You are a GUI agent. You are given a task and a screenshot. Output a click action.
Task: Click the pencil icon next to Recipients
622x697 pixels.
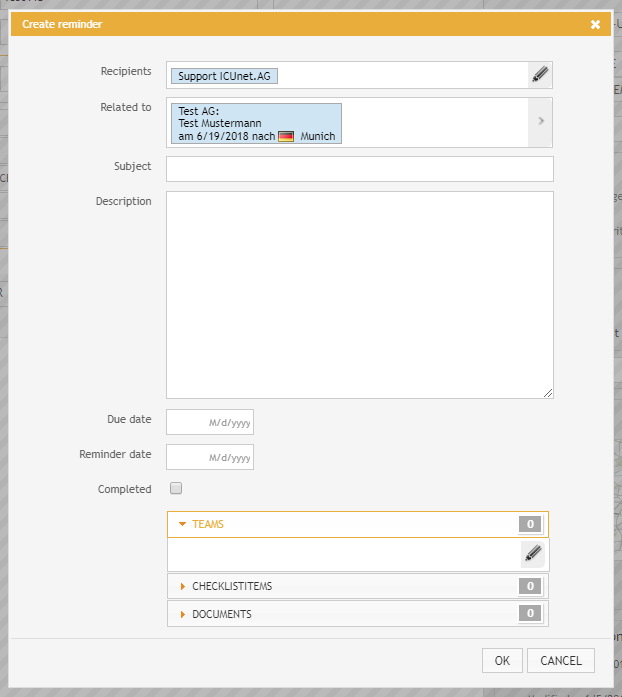(x=540, y=74)
